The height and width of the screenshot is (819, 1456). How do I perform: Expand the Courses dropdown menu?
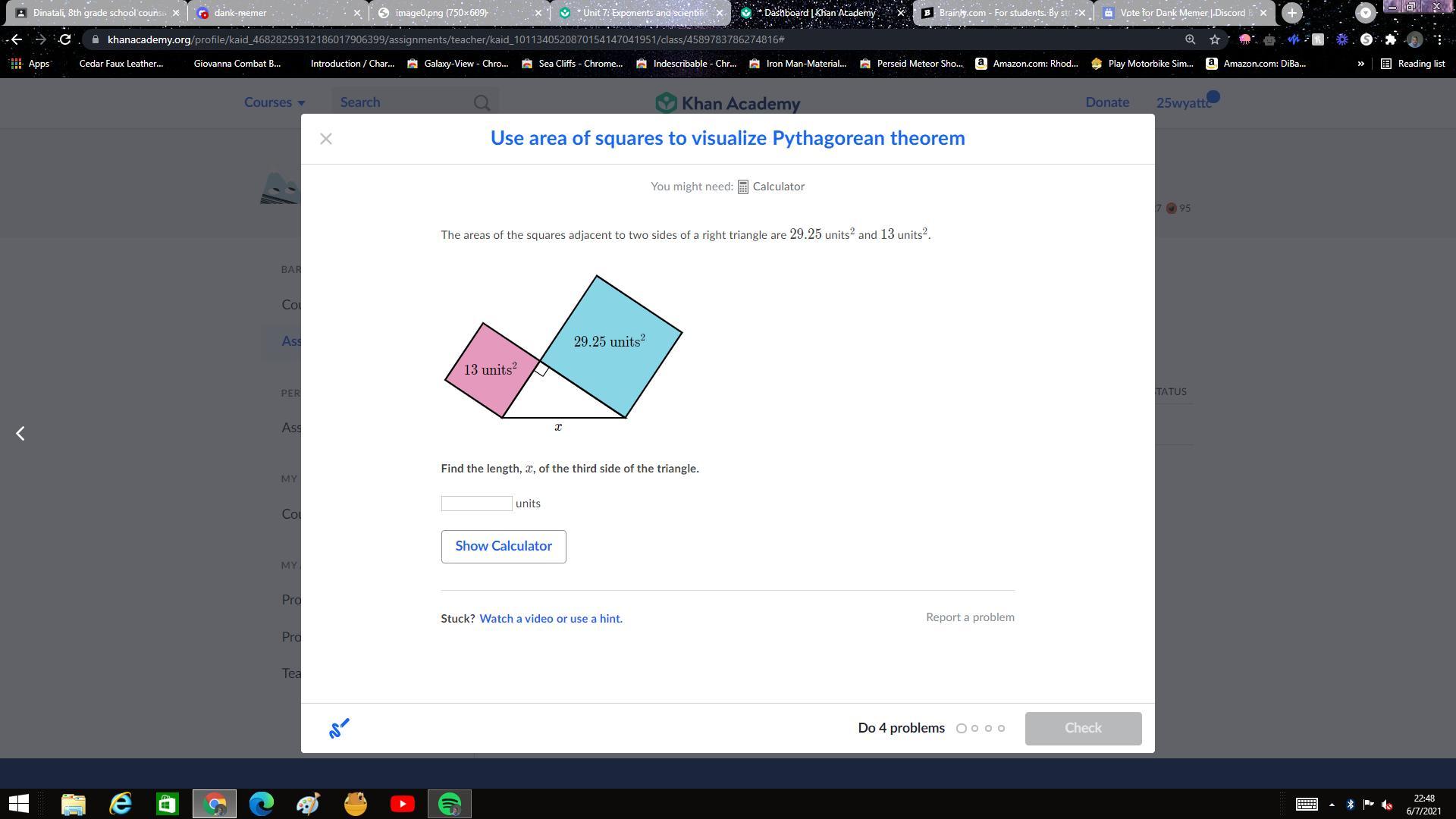point(275,102)
